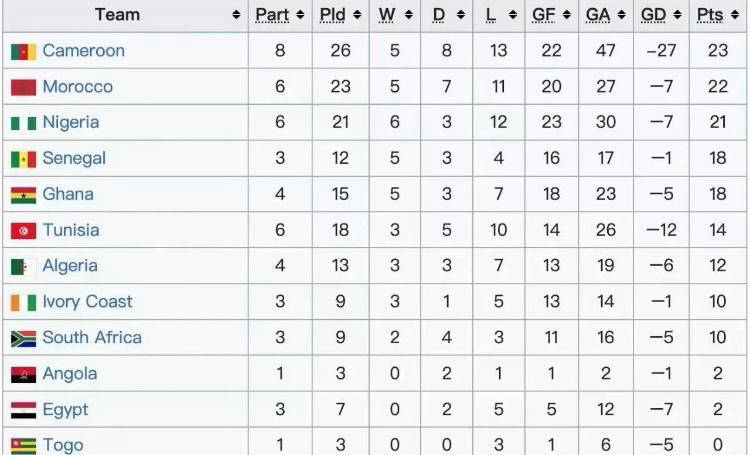Follow the Algeria team link
The image size is (750, 455).
(70, 266)
